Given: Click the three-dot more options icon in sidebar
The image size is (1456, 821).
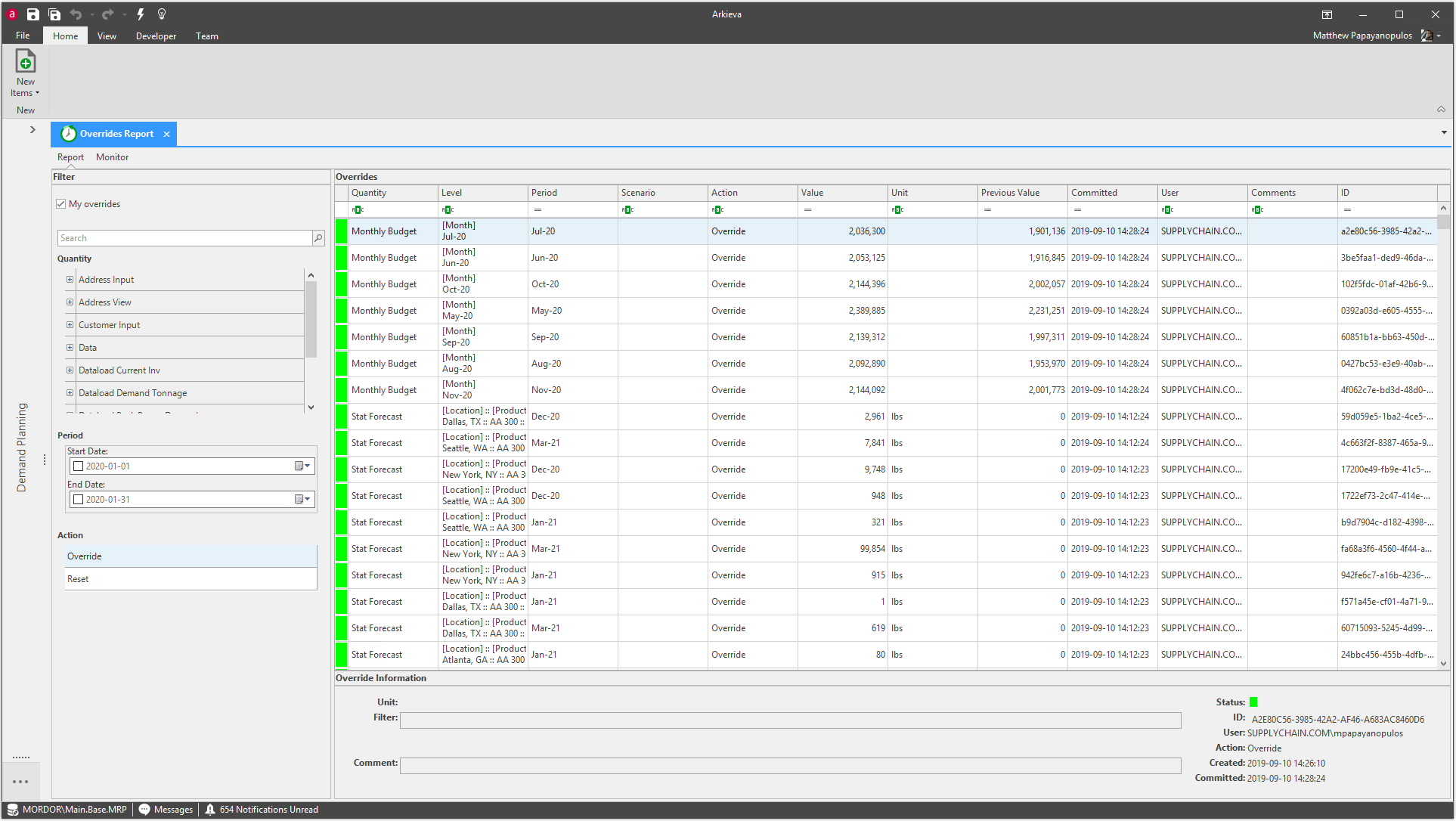Looking at the screenshot, I should point(20,782).
